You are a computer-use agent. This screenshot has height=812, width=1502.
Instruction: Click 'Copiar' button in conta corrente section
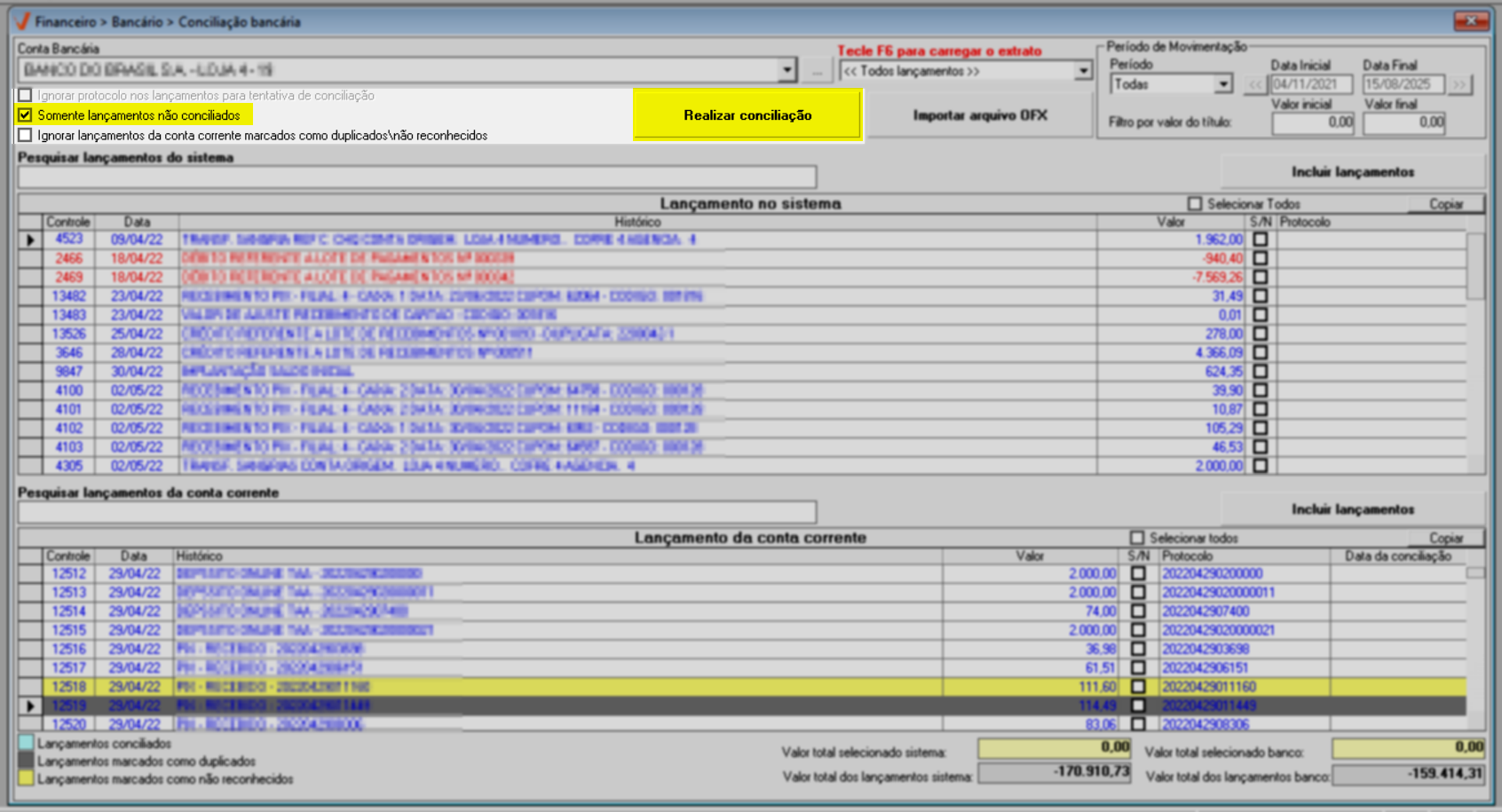point(1445,538)
